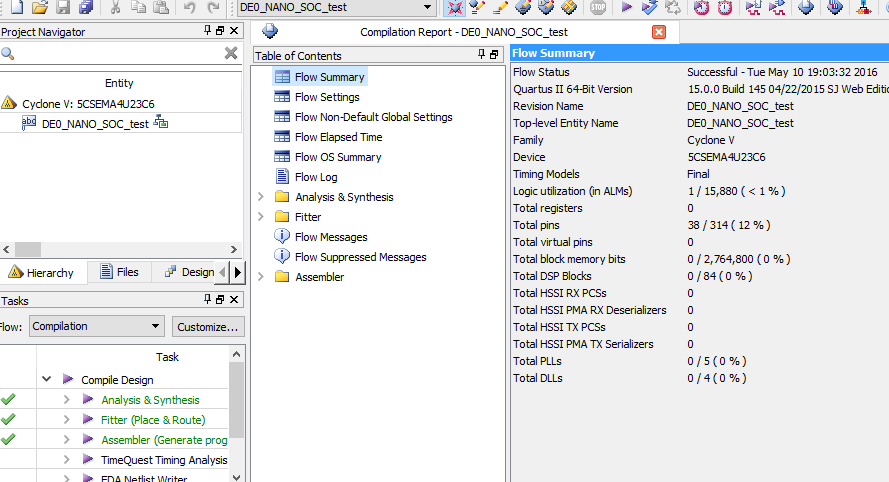
Task: Float the Project Navigator panel
Action: (220, 31)
